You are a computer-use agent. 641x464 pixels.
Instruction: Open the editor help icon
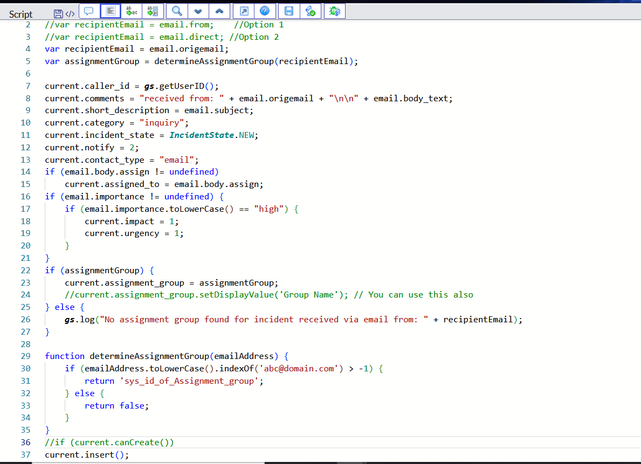point(265,11)
